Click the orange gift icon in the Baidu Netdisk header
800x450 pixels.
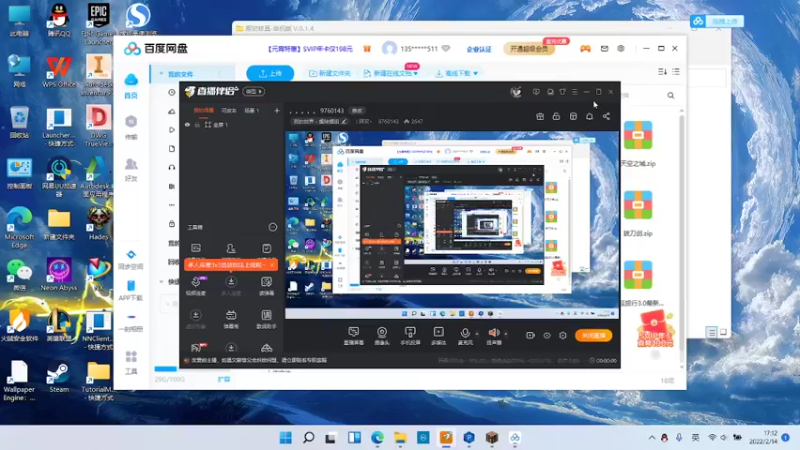(x=367, y=49)
